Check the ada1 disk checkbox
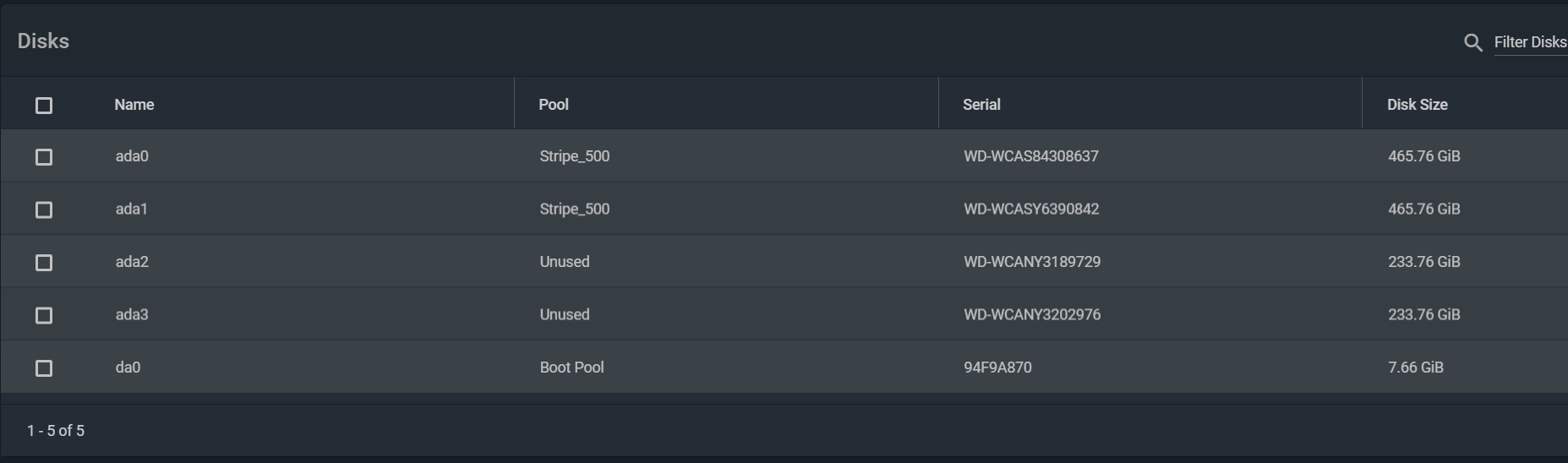The height and width of the screenshot is (463, 1568). pos(44,210)
